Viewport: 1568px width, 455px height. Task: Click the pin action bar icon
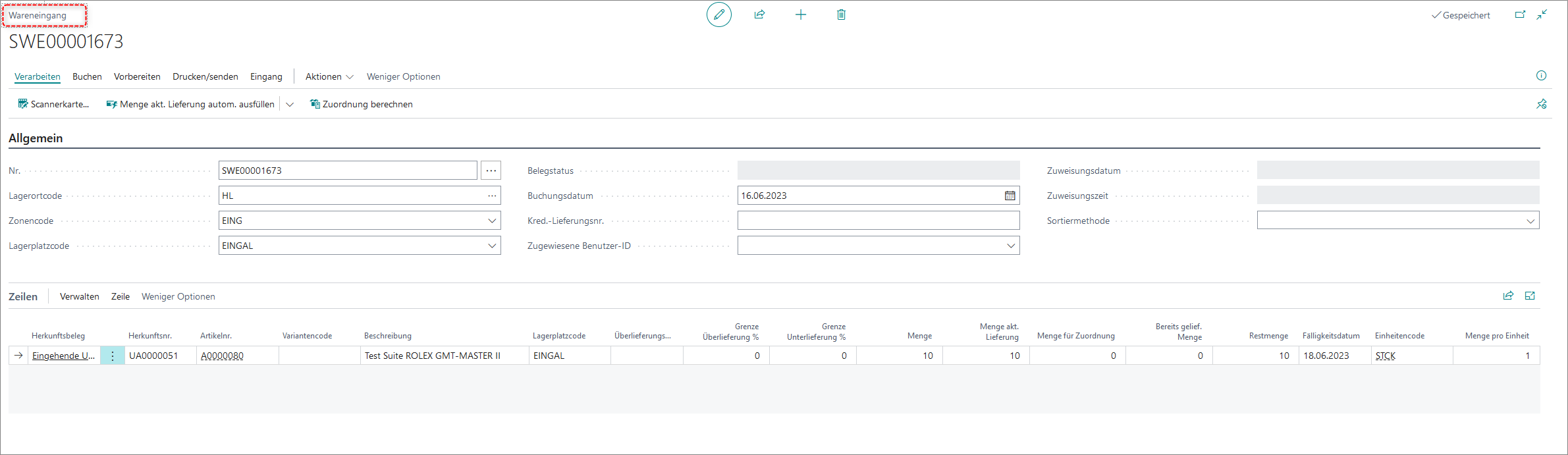click(1542, 104)
